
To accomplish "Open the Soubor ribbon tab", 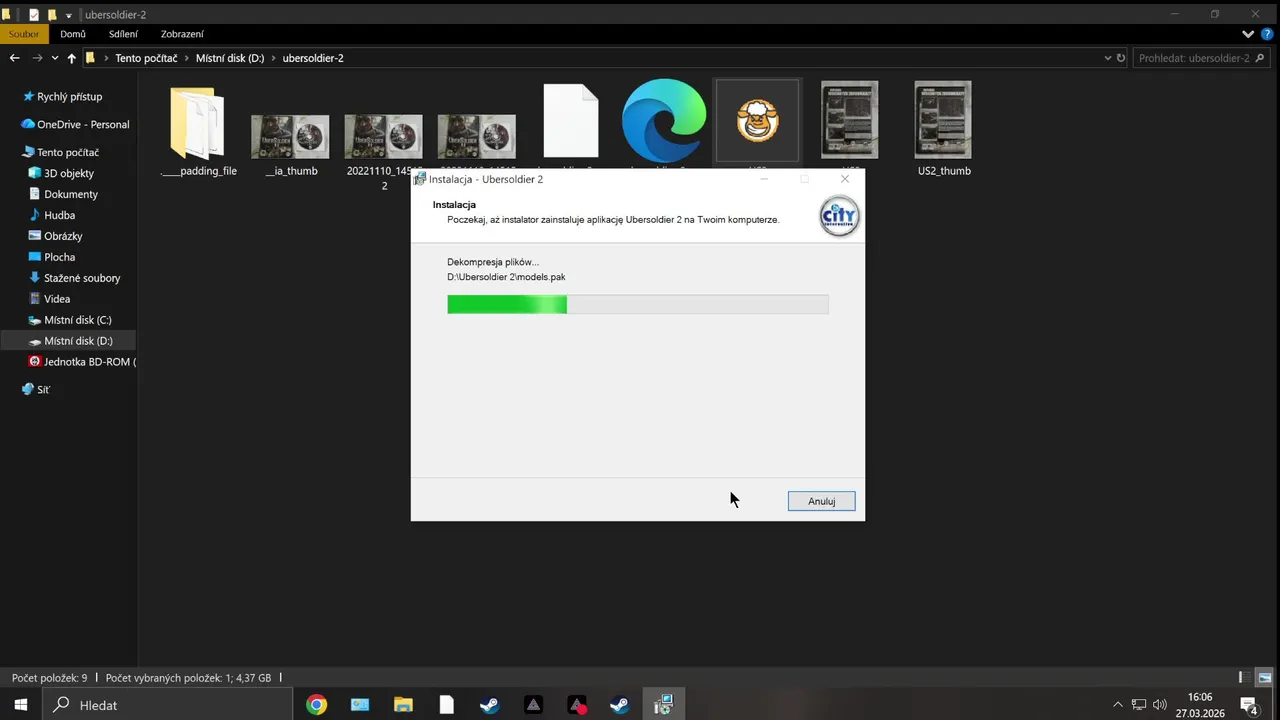I will click(24, 34).
